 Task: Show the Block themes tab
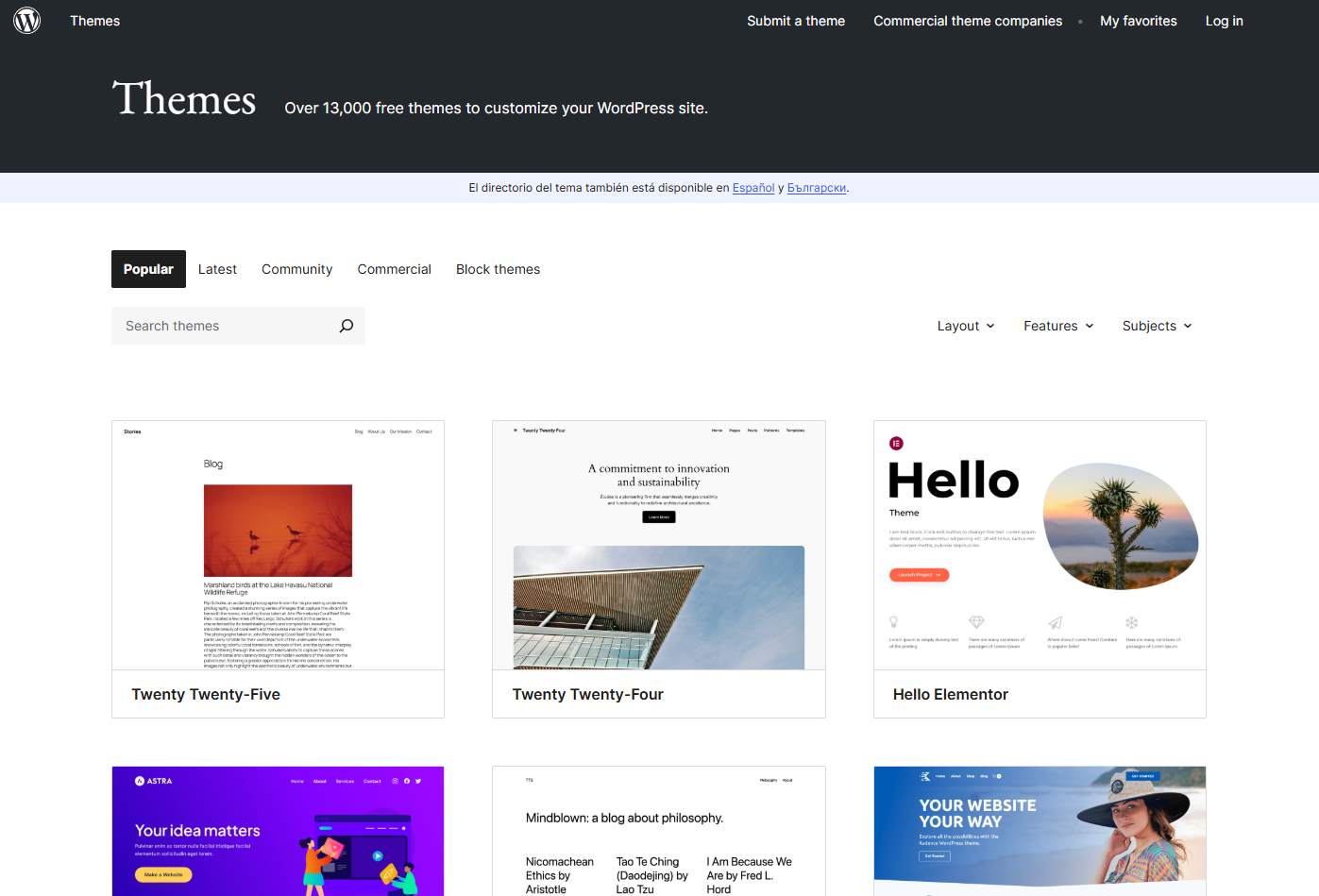[x=499, y=269]
